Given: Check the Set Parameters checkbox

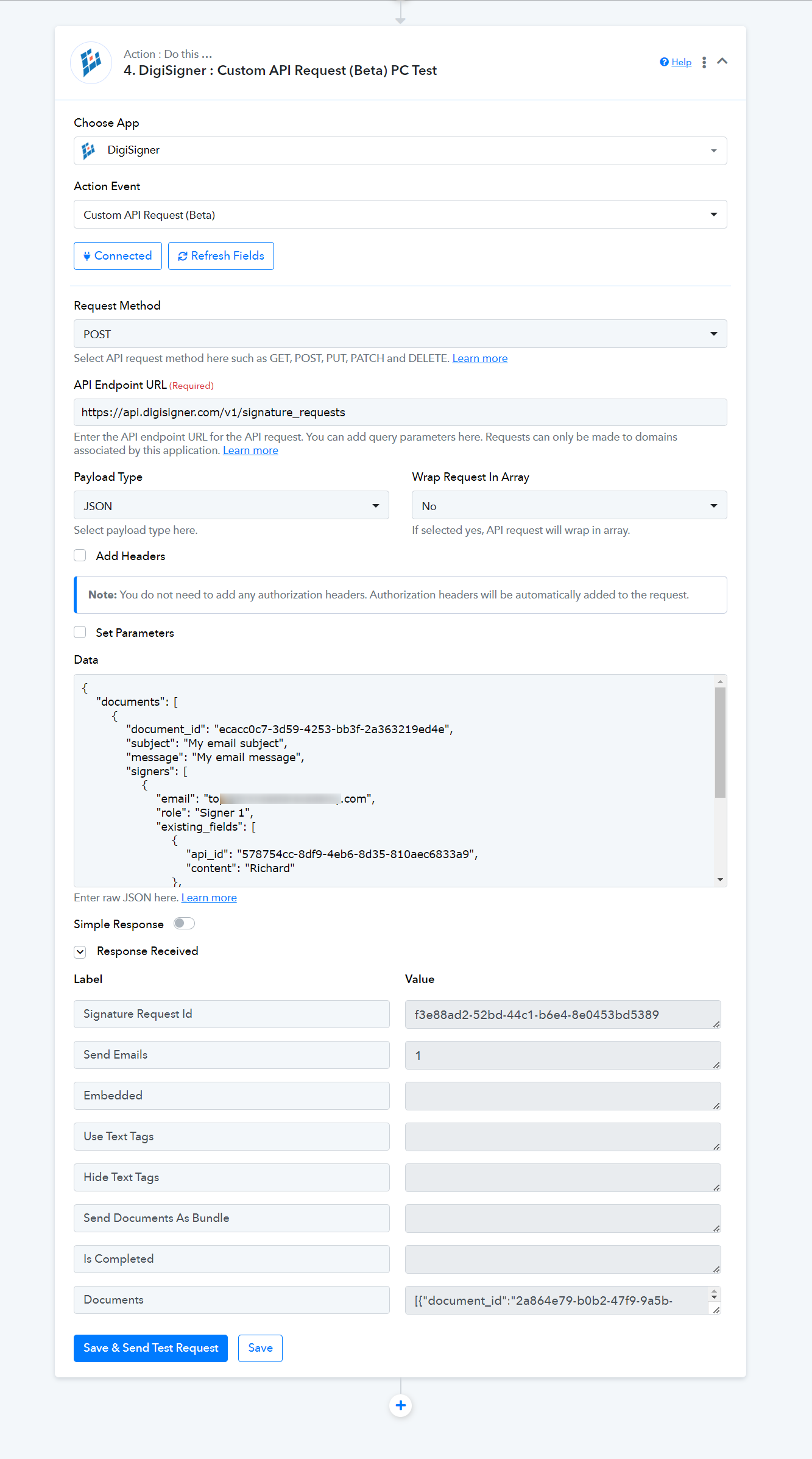Looking at the screenshot, I should 80,632.
